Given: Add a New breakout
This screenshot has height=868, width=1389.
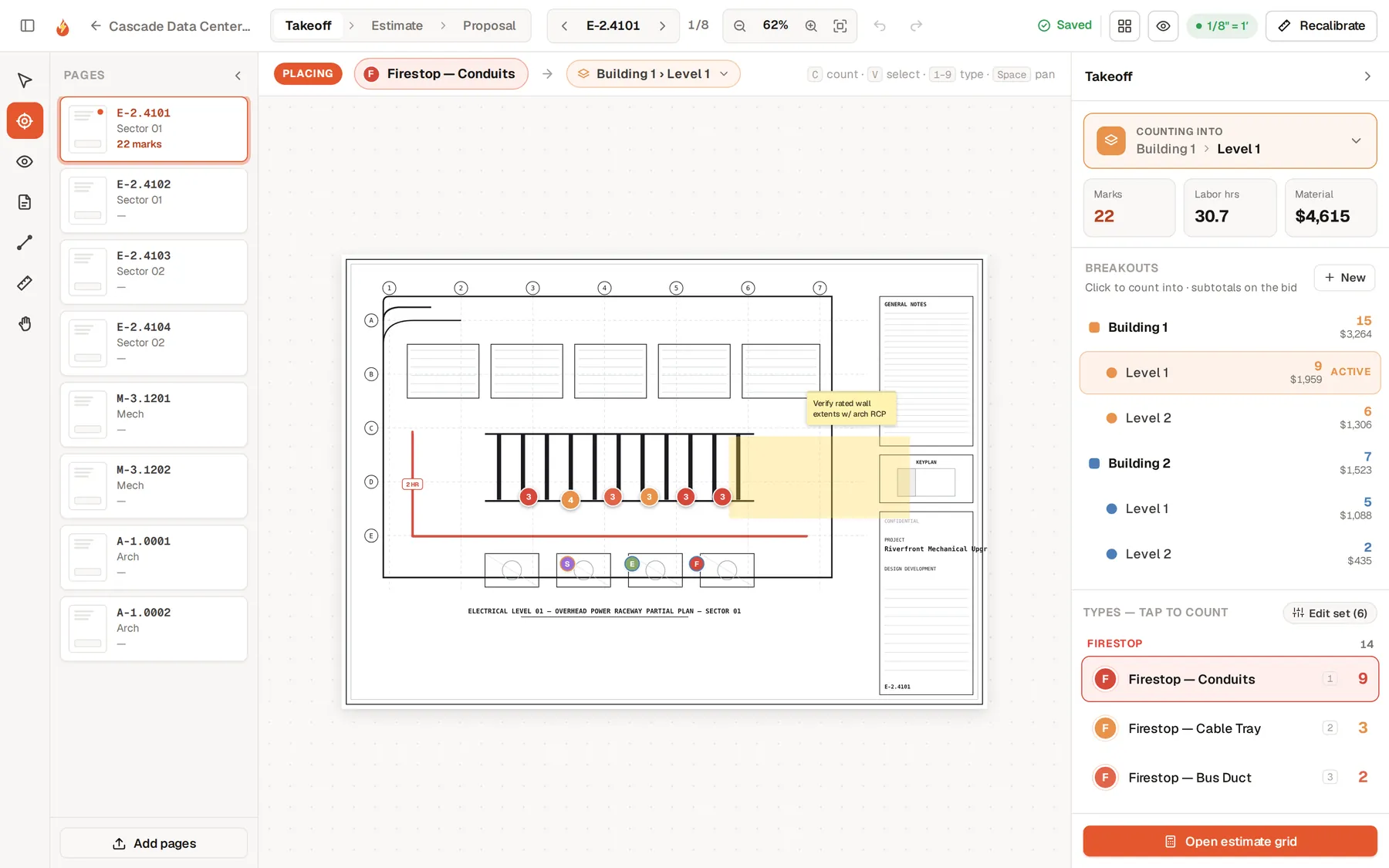Looking at the screenshot, I should (1344, 278).
